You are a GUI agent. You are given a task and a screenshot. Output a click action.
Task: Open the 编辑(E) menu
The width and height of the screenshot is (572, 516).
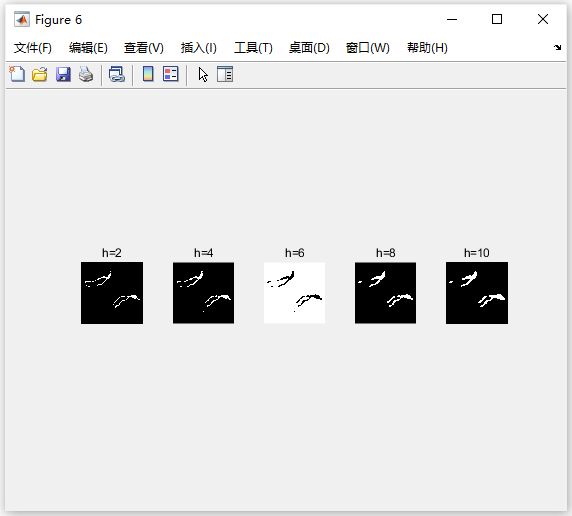pos(88,47)
